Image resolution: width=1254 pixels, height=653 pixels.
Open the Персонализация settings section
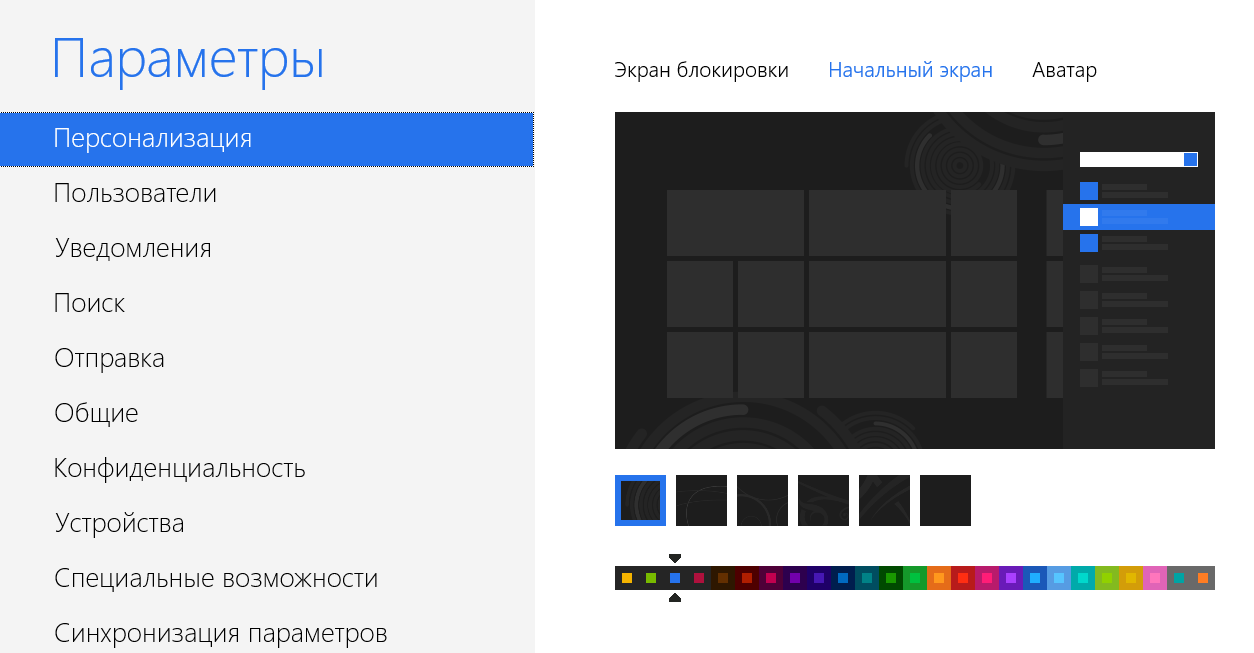(267, 139)
